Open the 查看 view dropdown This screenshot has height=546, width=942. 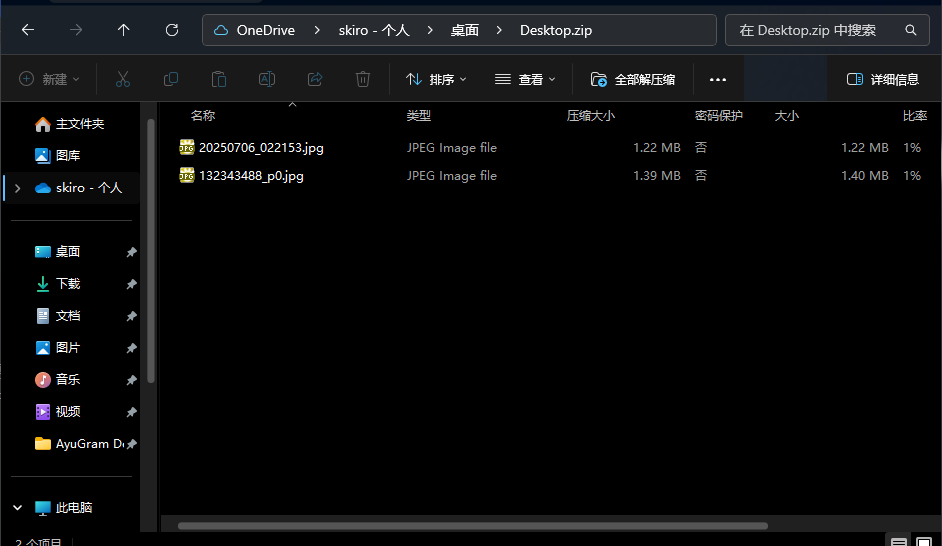pyautogui.click(x=525, y=79)
